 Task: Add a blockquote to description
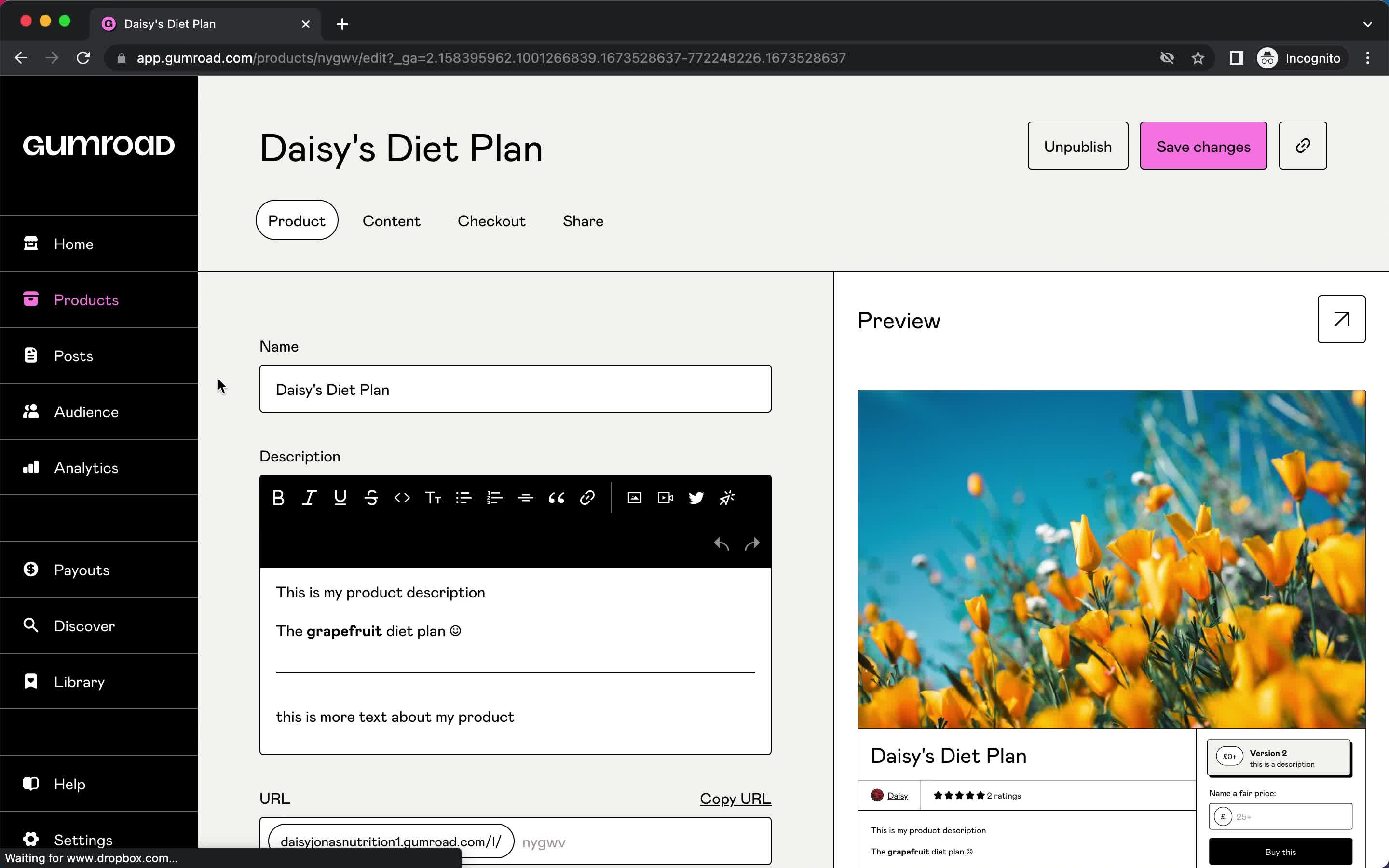coord(557,497)
